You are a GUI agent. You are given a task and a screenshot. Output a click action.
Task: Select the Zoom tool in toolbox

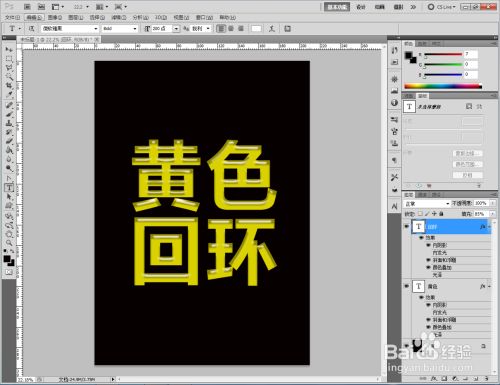coord(9,243)
